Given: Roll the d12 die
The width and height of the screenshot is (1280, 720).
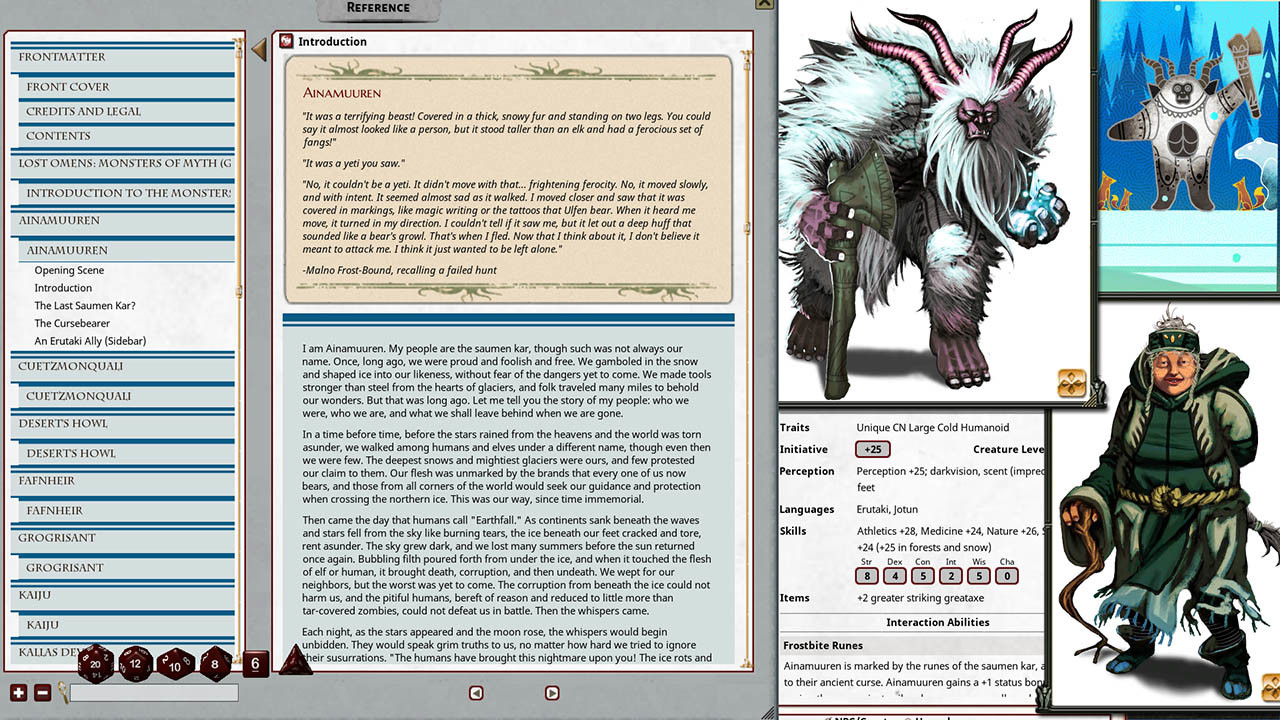Looking at the screenshot, I should [x=136, y=663].
